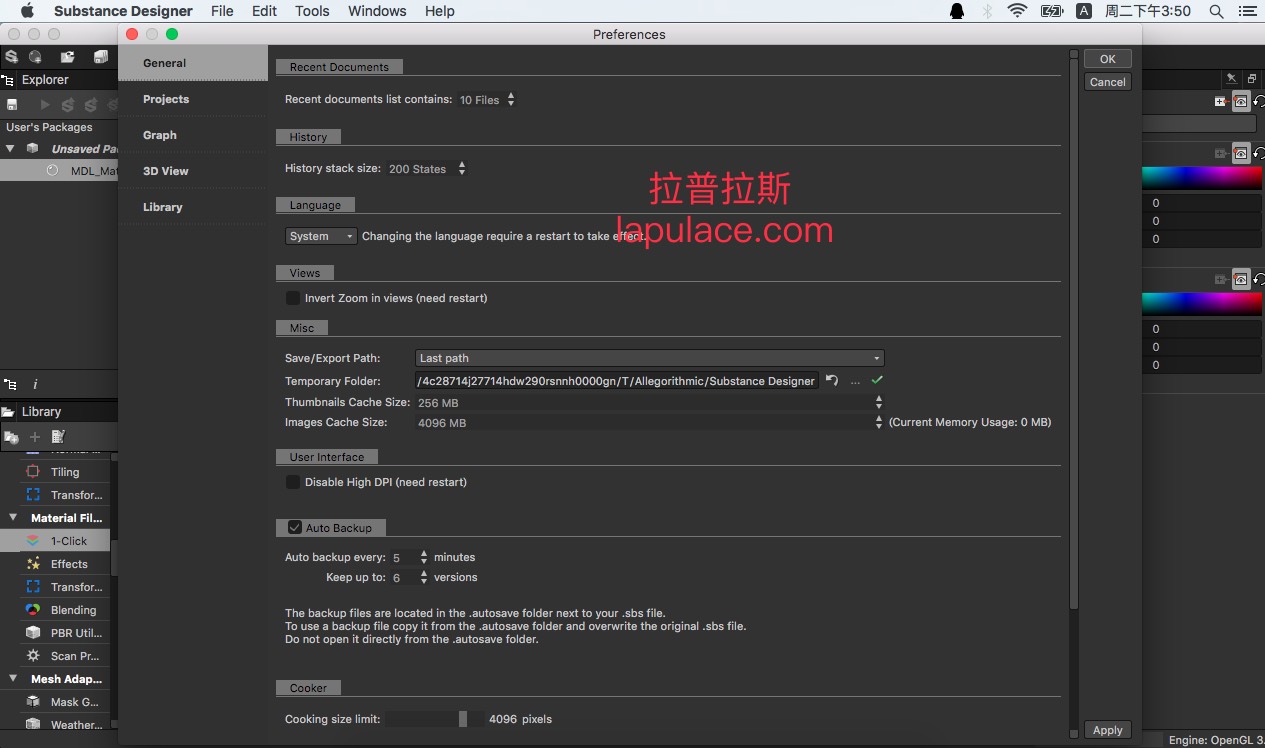Viewport: 1265px width, 748px height.
Task: Uncheck the Auto Backup checkbox
Action: click(x=295, y=527)
